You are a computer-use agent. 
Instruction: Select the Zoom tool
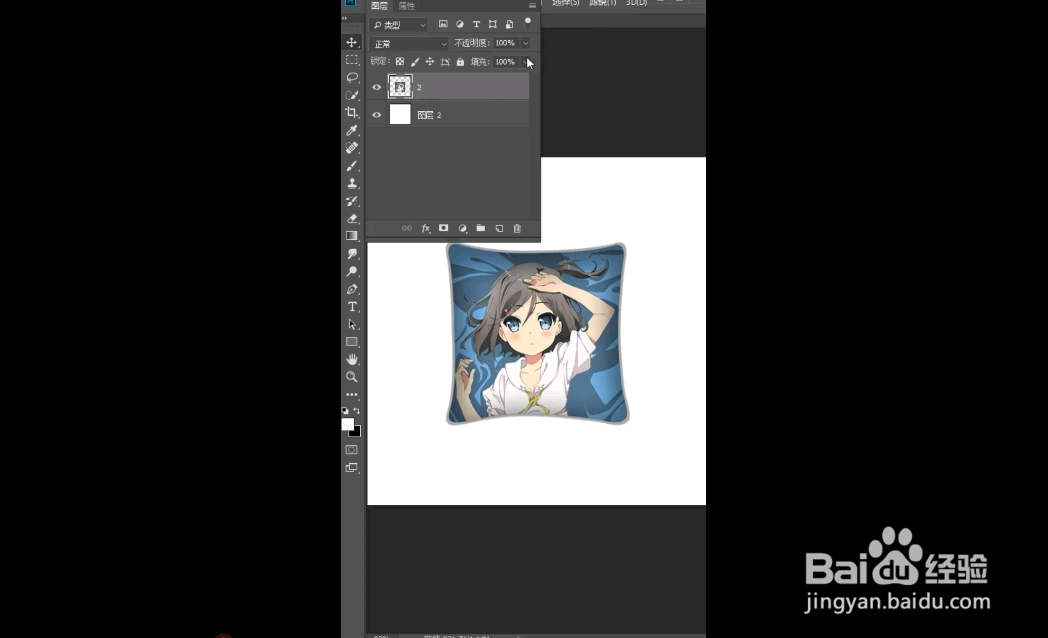click(352, 377)
